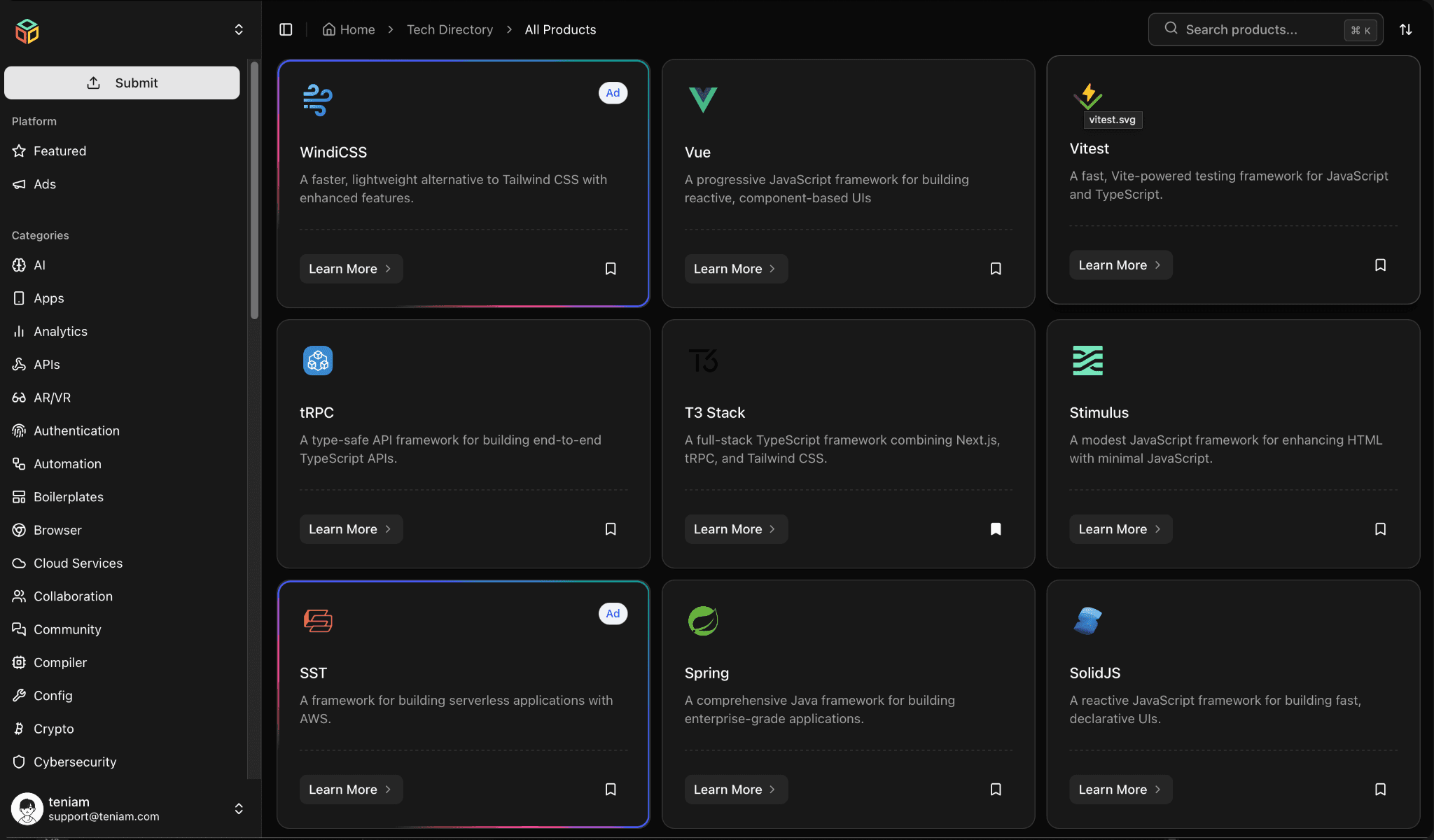The image size is (1434, 840).
Task: Bookmark the Spring product card
Action: pyautogui.click(x=996, y=789)
